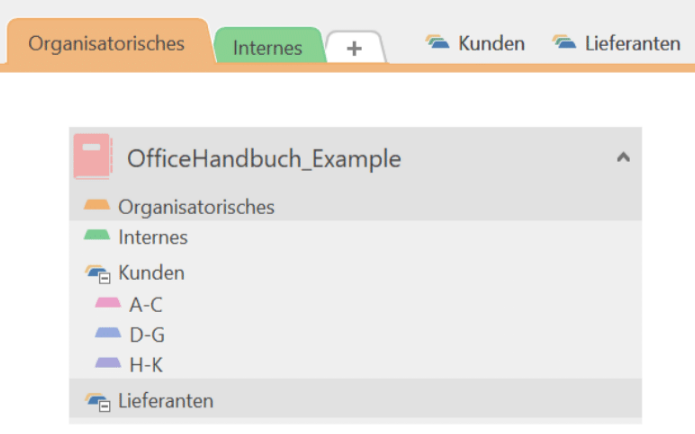Switch to the Internes tab

pos(267,47)
